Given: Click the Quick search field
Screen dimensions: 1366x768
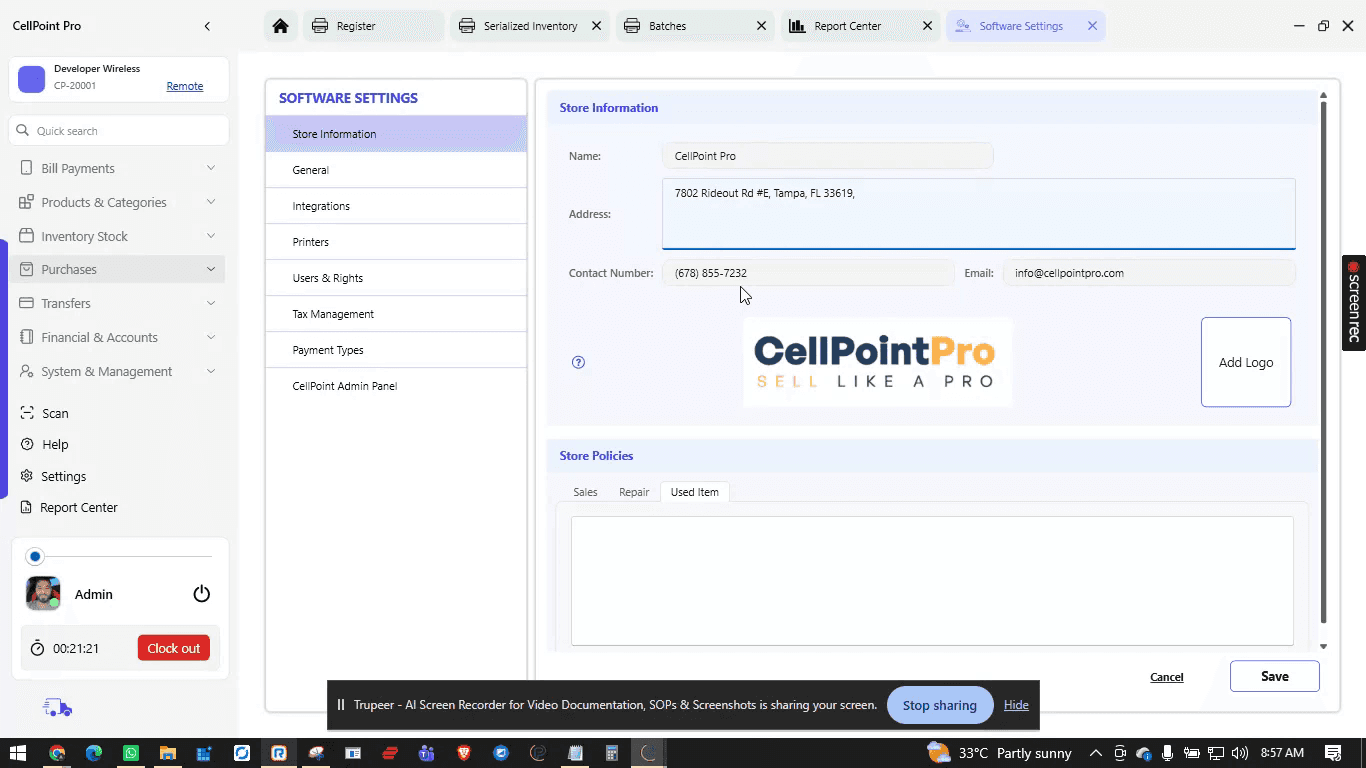Looking at the screenshot, I should (119, 131).
